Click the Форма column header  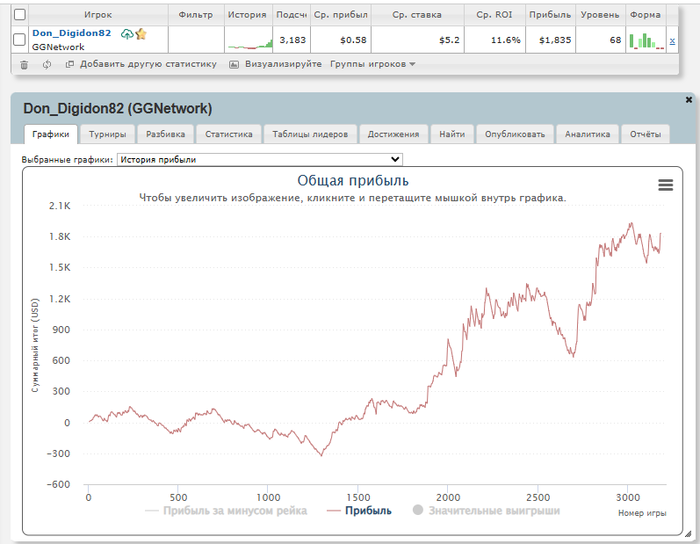coord(645,15)
